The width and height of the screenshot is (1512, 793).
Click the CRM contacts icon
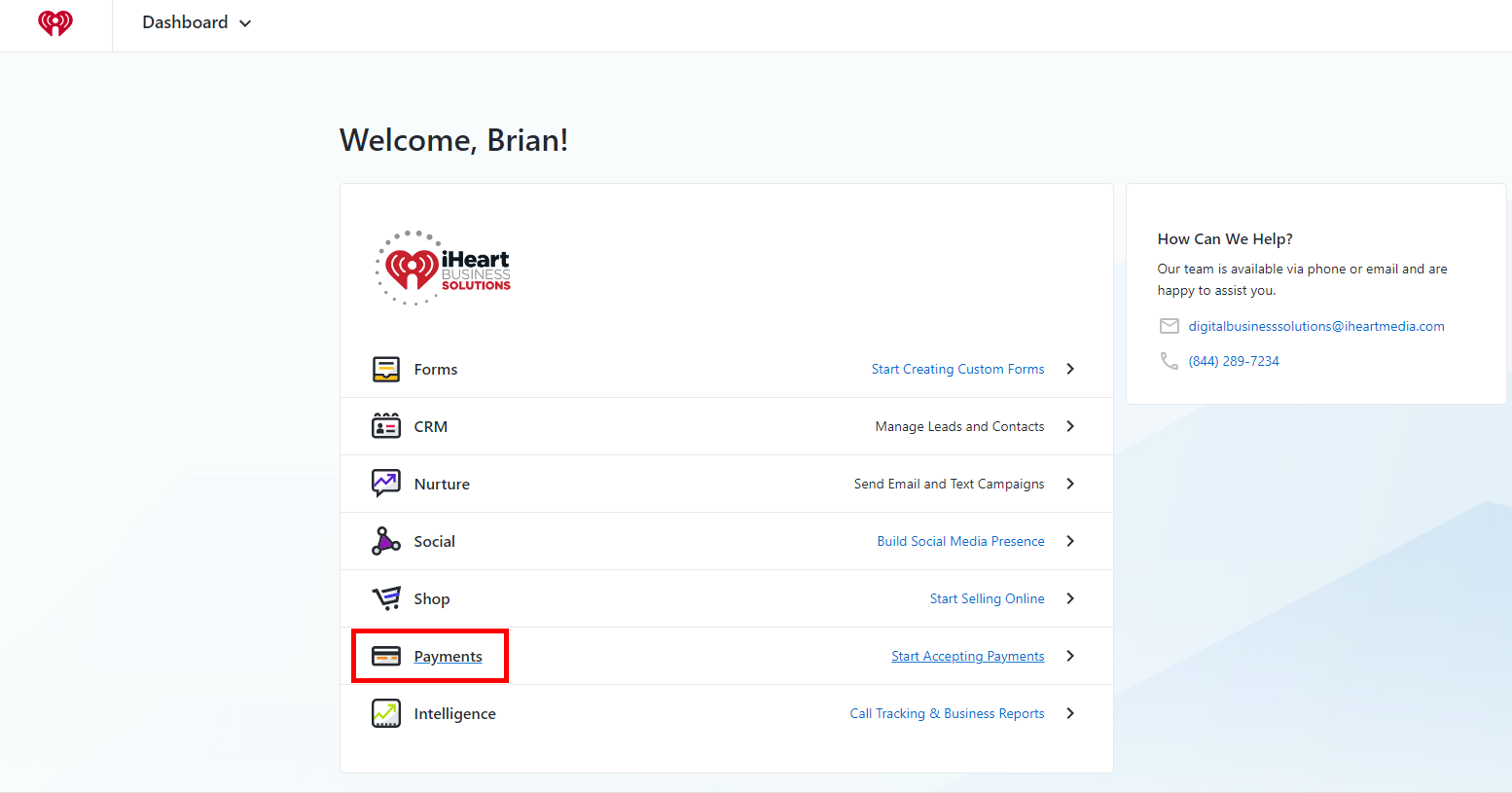click(386, 426)
